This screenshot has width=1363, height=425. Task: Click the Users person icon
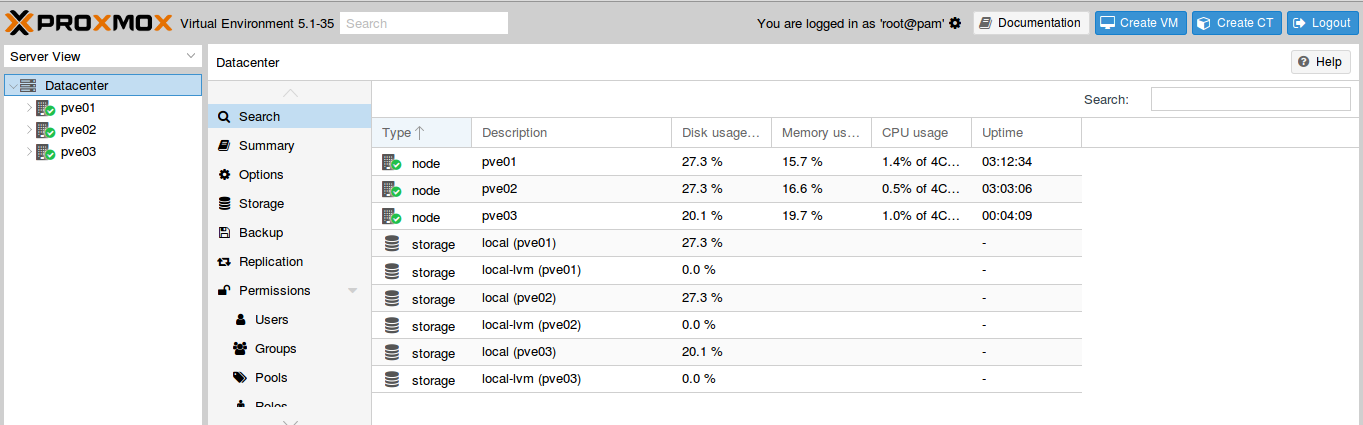[x=240, y=320]
